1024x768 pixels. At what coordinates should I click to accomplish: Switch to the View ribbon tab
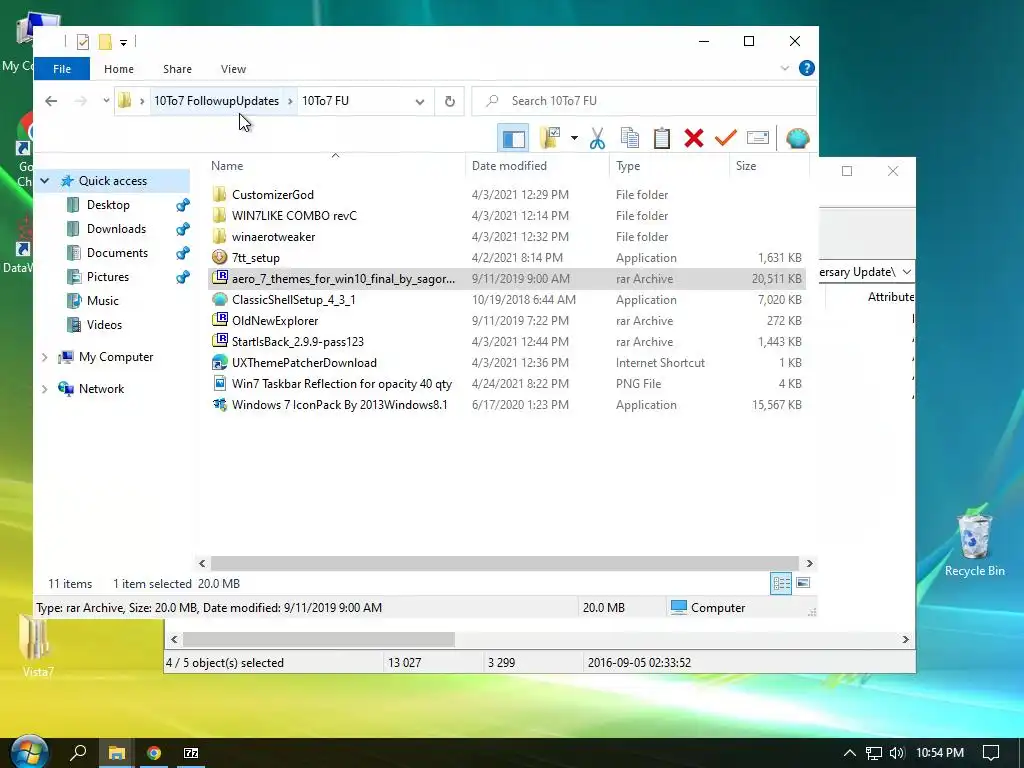(x=233, y=69)
